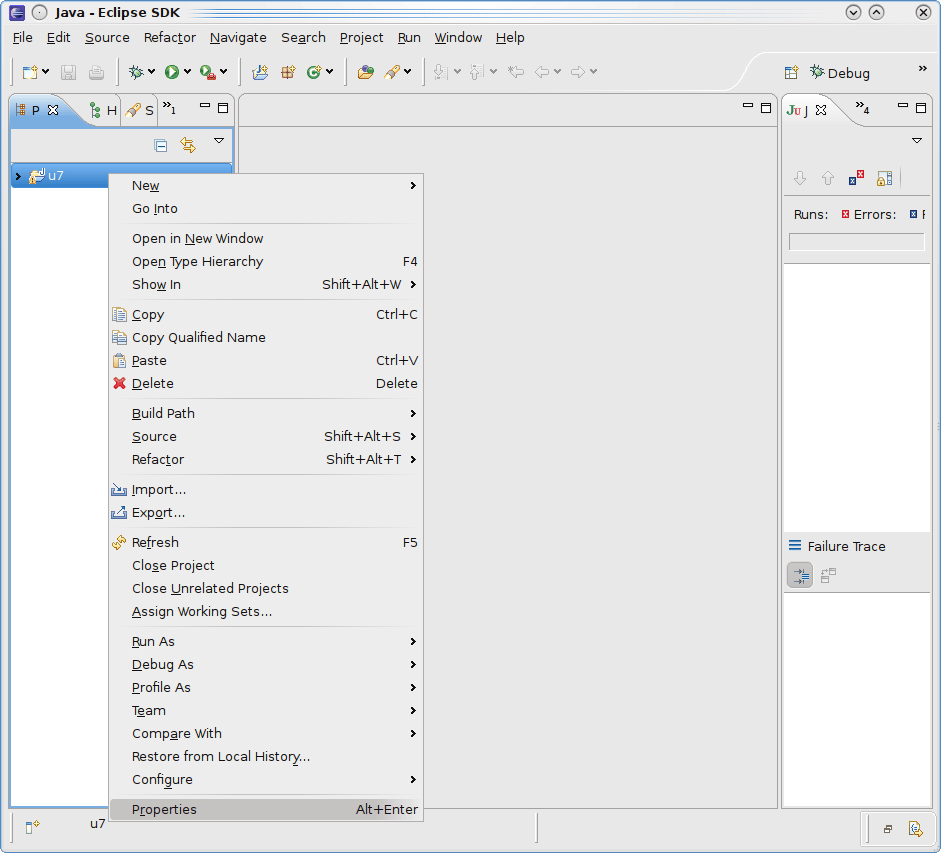This screenshot has height=853, width=941.
Task: Click the JUnit progress bar
Action: tap(856, 242)
